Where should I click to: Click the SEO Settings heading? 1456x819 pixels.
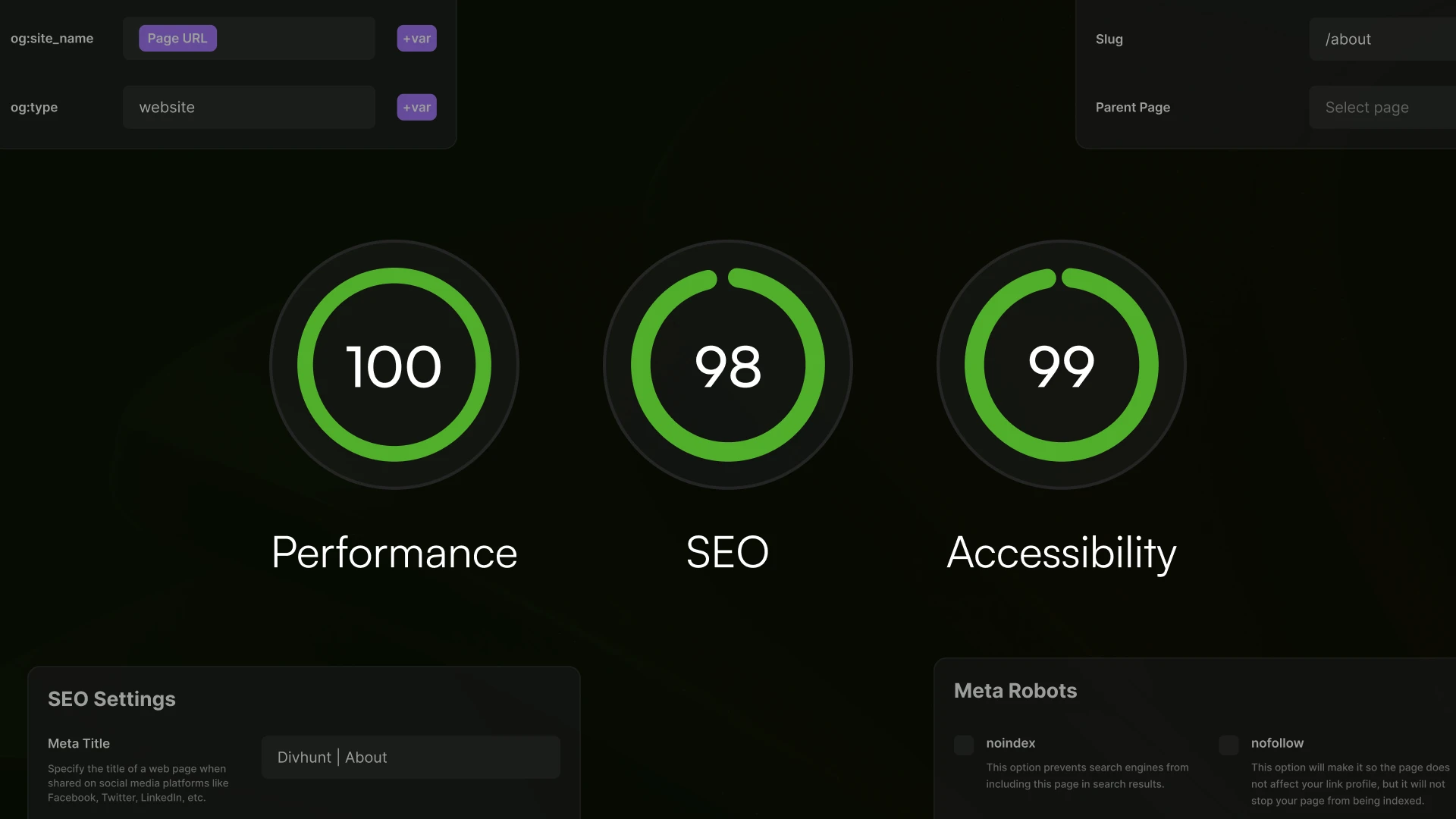[111, 698]
